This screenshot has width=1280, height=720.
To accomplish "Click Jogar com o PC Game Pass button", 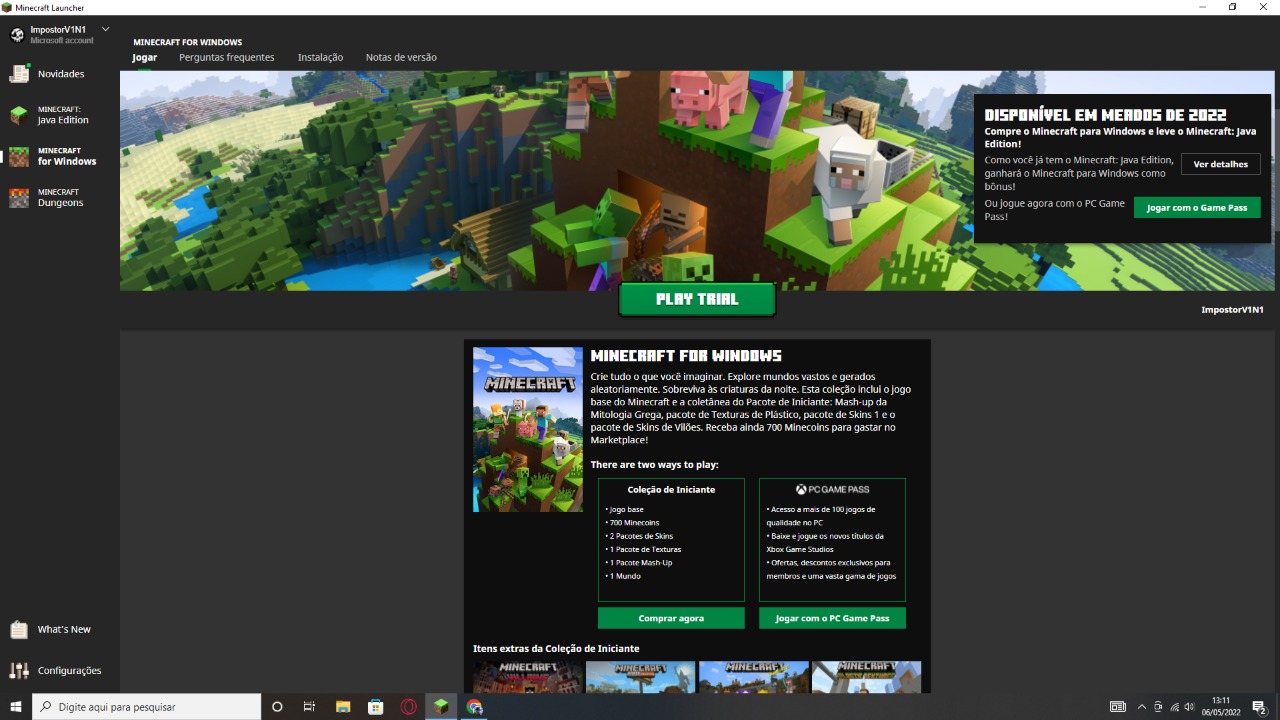I will 832,618.
